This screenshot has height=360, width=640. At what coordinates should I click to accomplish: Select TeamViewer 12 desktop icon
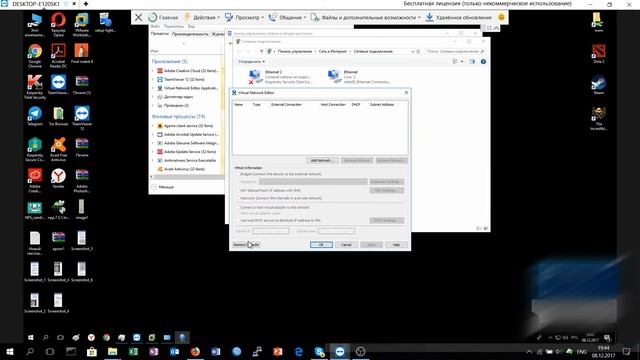point(82,118)
